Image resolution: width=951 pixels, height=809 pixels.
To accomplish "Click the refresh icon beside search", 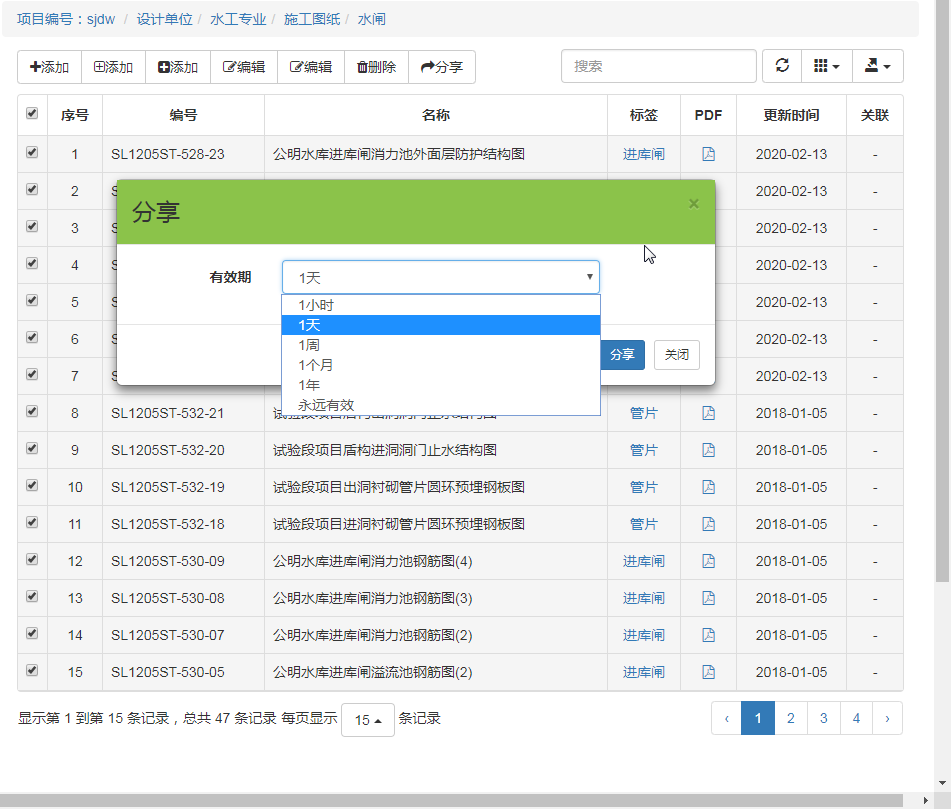I will pyautogui.click(x=782, y=66).
